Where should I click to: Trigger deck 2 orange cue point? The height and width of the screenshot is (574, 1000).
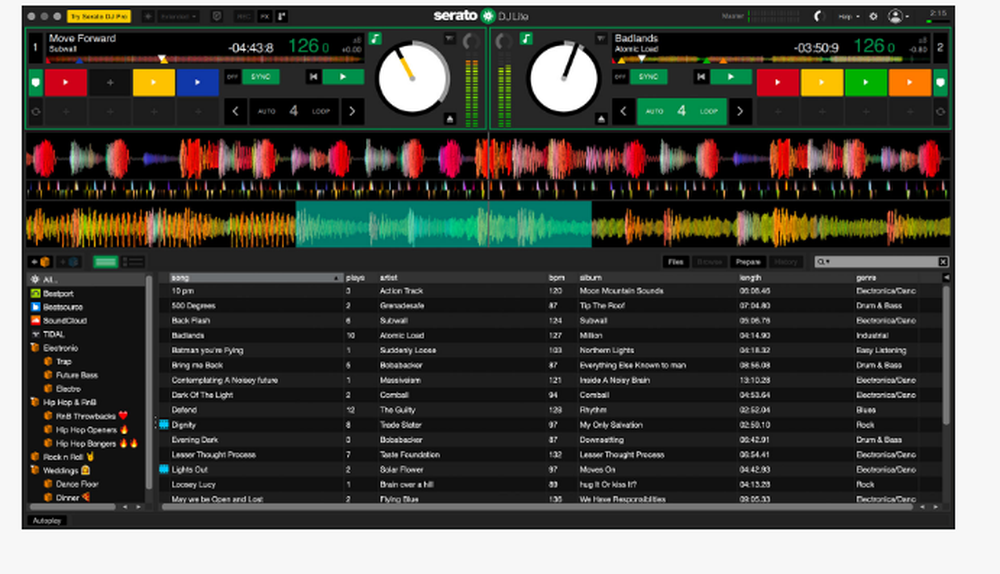click(x=909, y=83)
